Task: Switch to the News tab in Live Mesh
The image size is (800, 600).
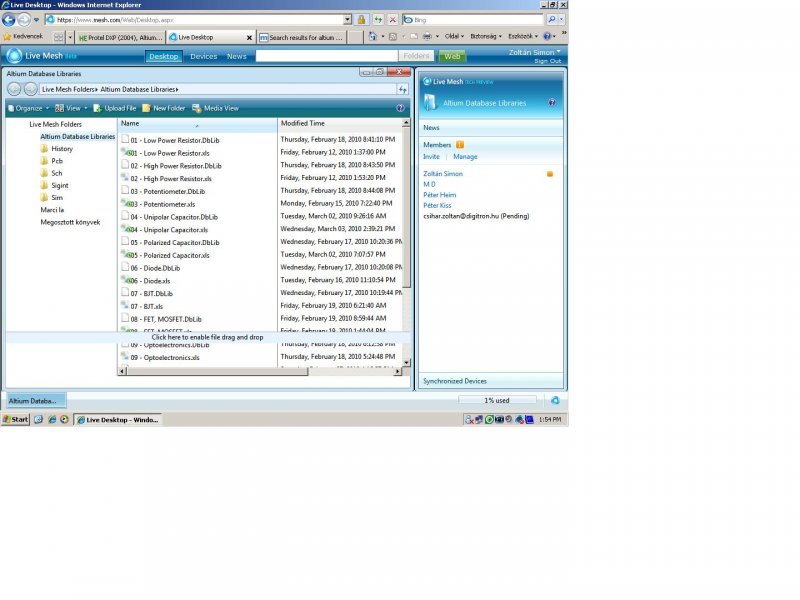Action: point(237,56)
